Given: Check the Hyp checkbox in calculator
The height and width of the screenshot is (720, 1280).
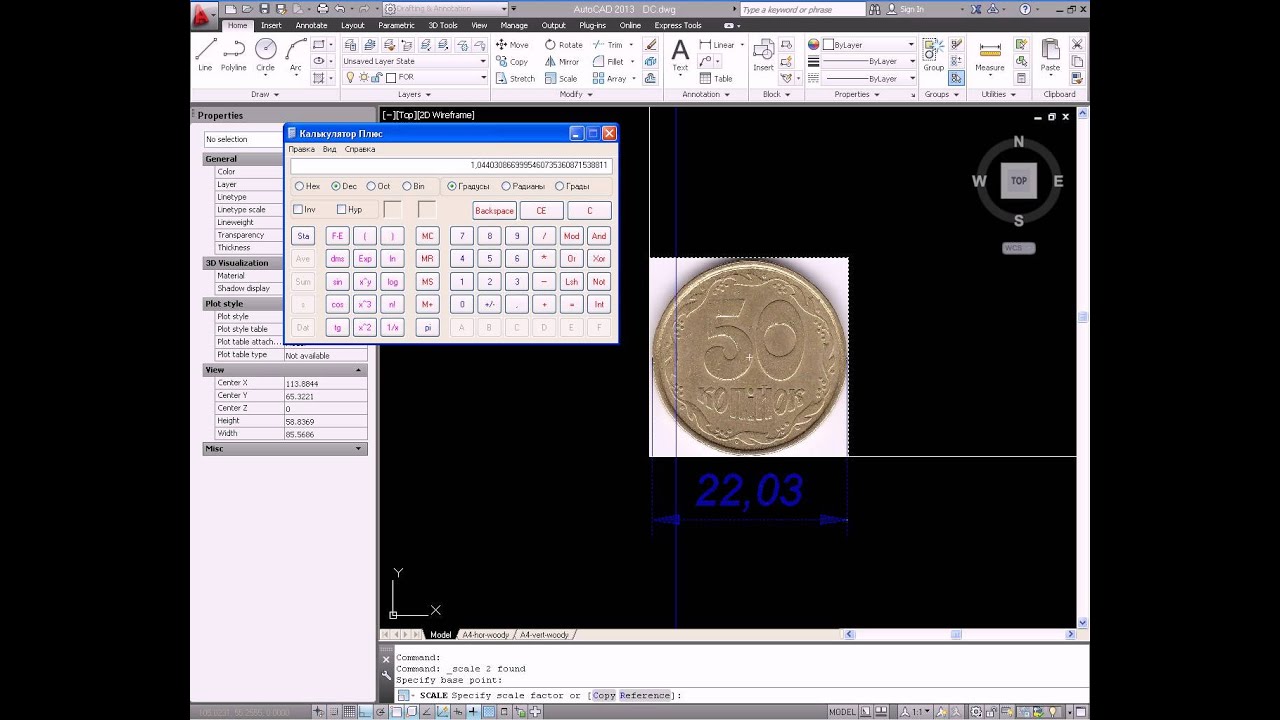Looking at the screenshot, I should (x=349, y=210).
